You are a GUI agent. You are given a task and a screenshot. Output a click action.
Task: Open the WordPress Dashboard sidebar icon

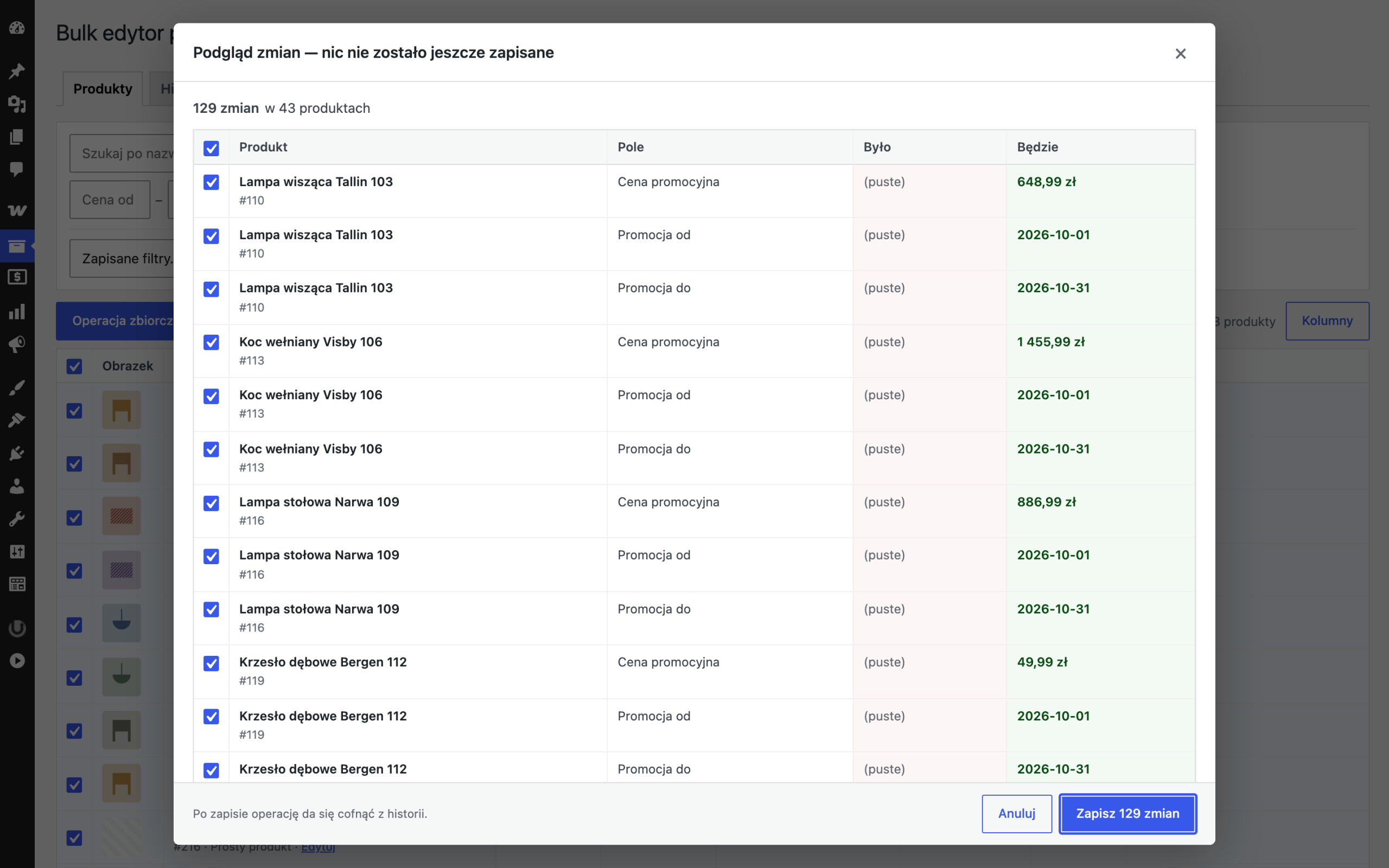pos(17,28)
